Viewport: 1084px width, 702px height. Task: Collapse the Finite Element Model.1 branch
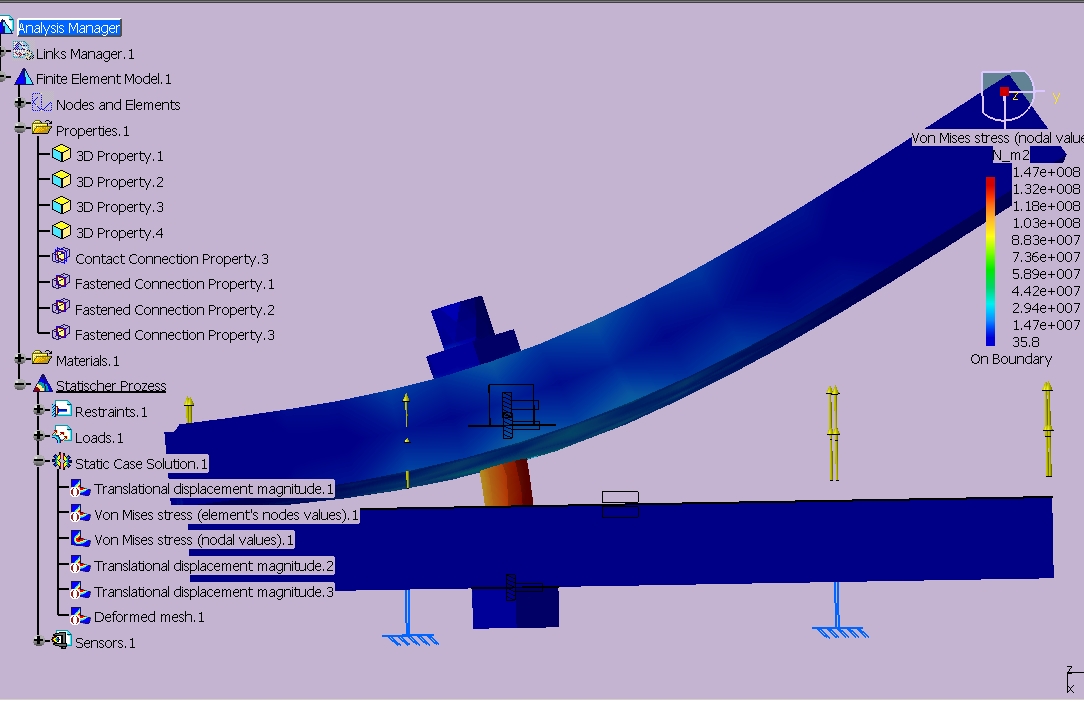coord(3,78)
